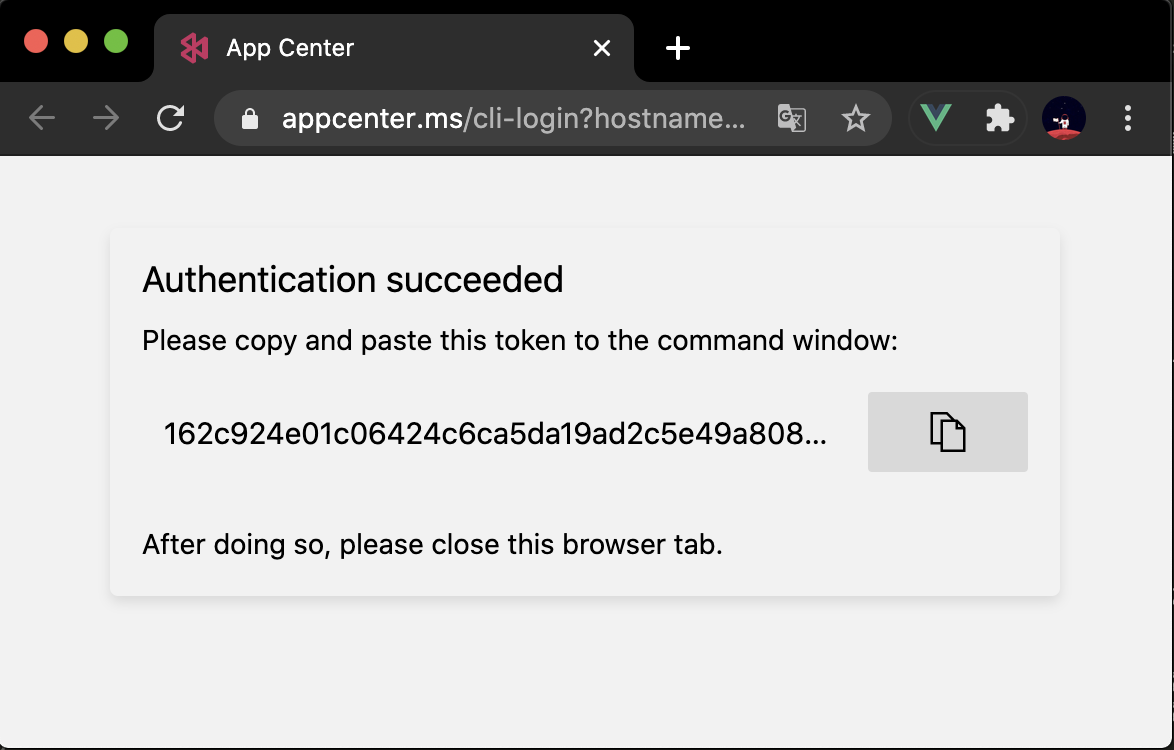Open the Extensions puzzle piece menu
The image size is (1174, 750).
pos(999,119)
